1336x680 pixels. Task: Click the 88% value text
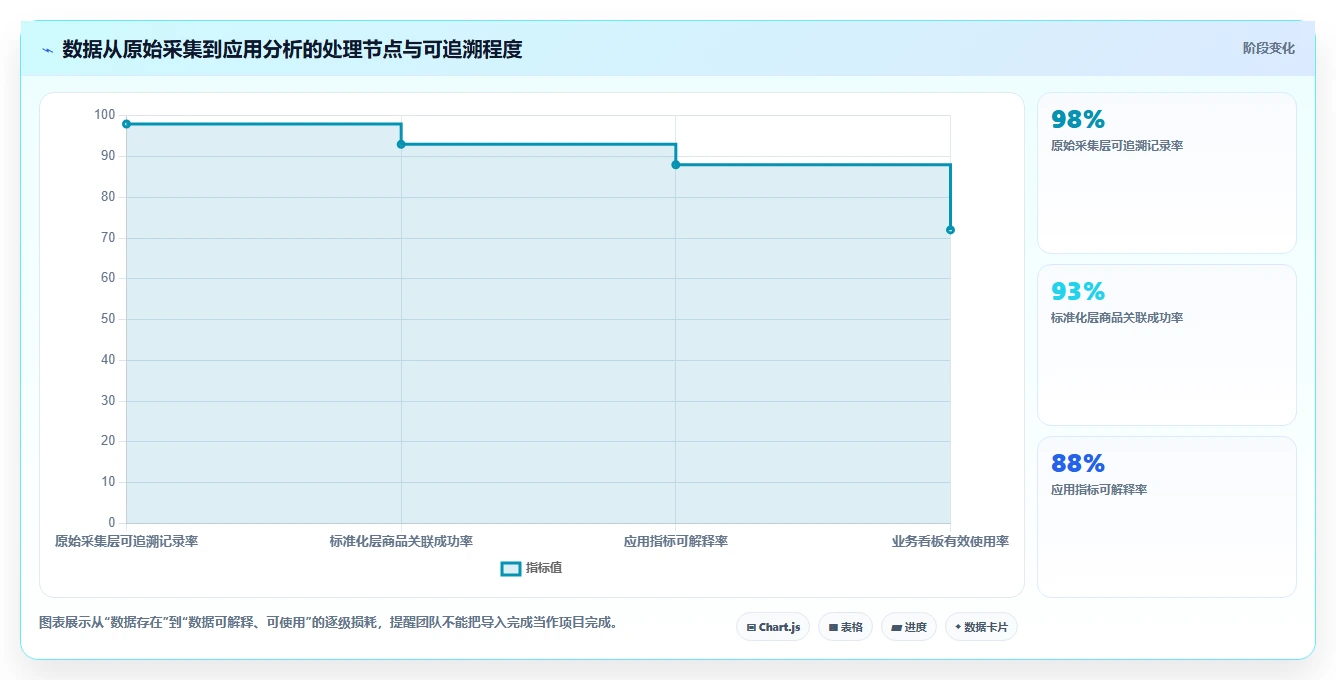pyautogui.click(x=1078, y=463)
